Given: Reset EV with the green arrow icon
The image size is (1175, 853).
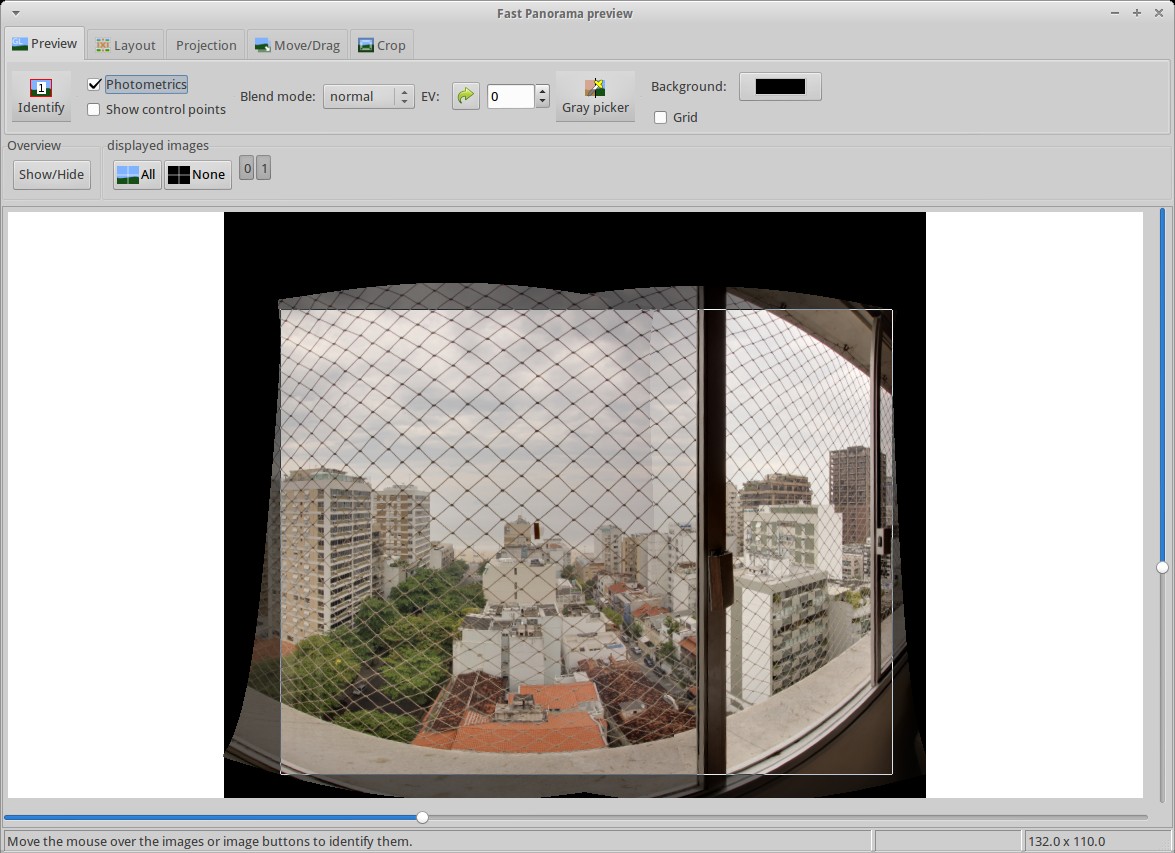Looking at the screenshot, I should tap(465, 96).
